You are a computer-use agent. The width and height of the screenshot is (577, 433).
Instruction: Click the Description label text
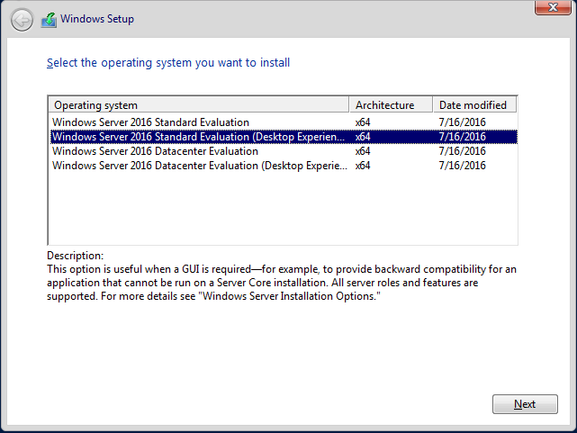point(75,255)
